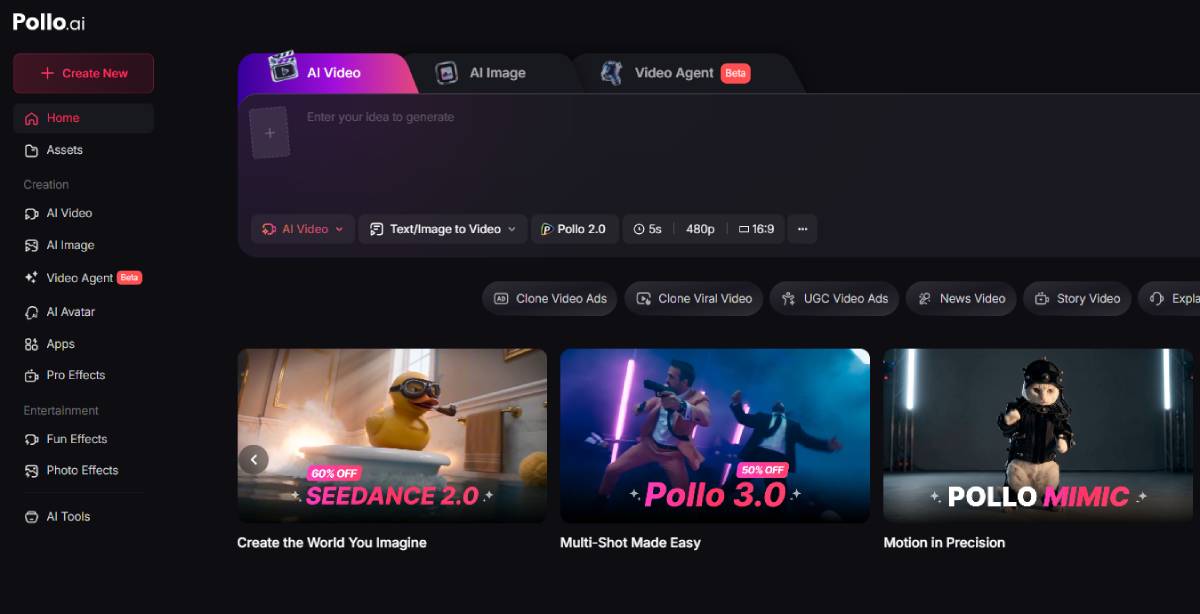1200x614 pixels.
Task: Open the Seedance 2.0 duck thumbnail
Action: coord(392,436)
